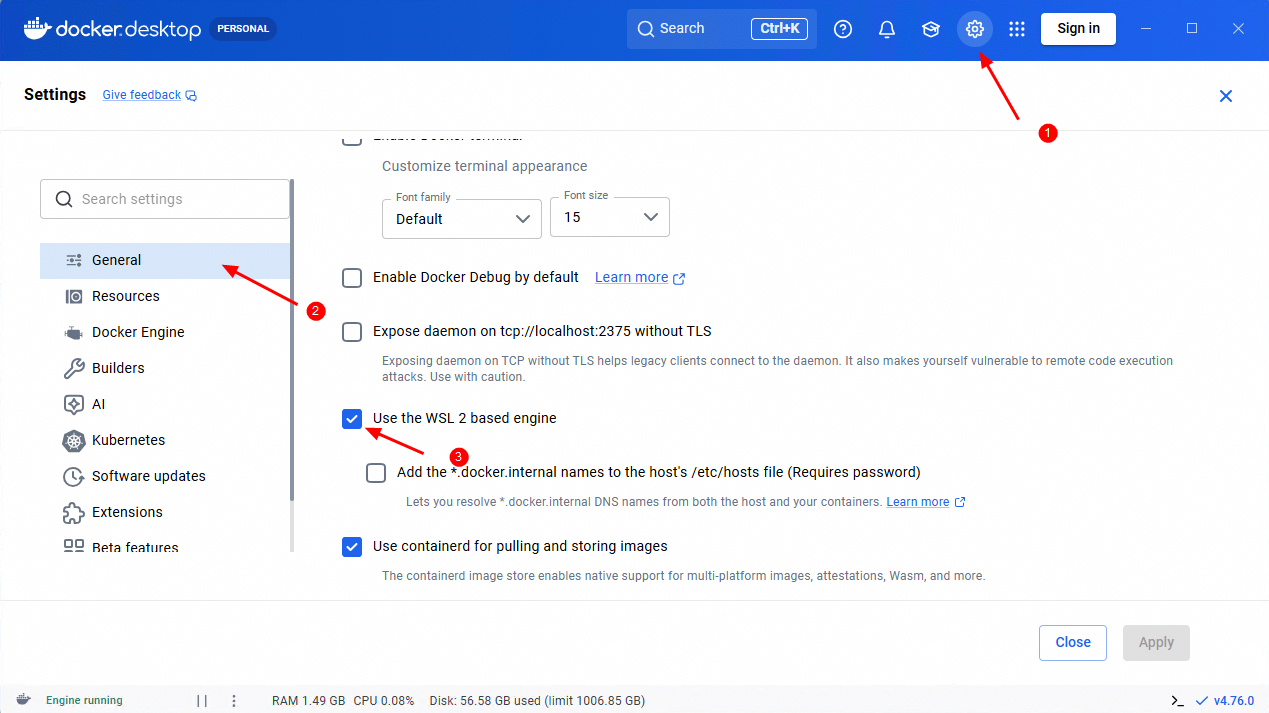Click the Sign in button
This screenshot has height=713, width=1269.
coord(1078,29)
